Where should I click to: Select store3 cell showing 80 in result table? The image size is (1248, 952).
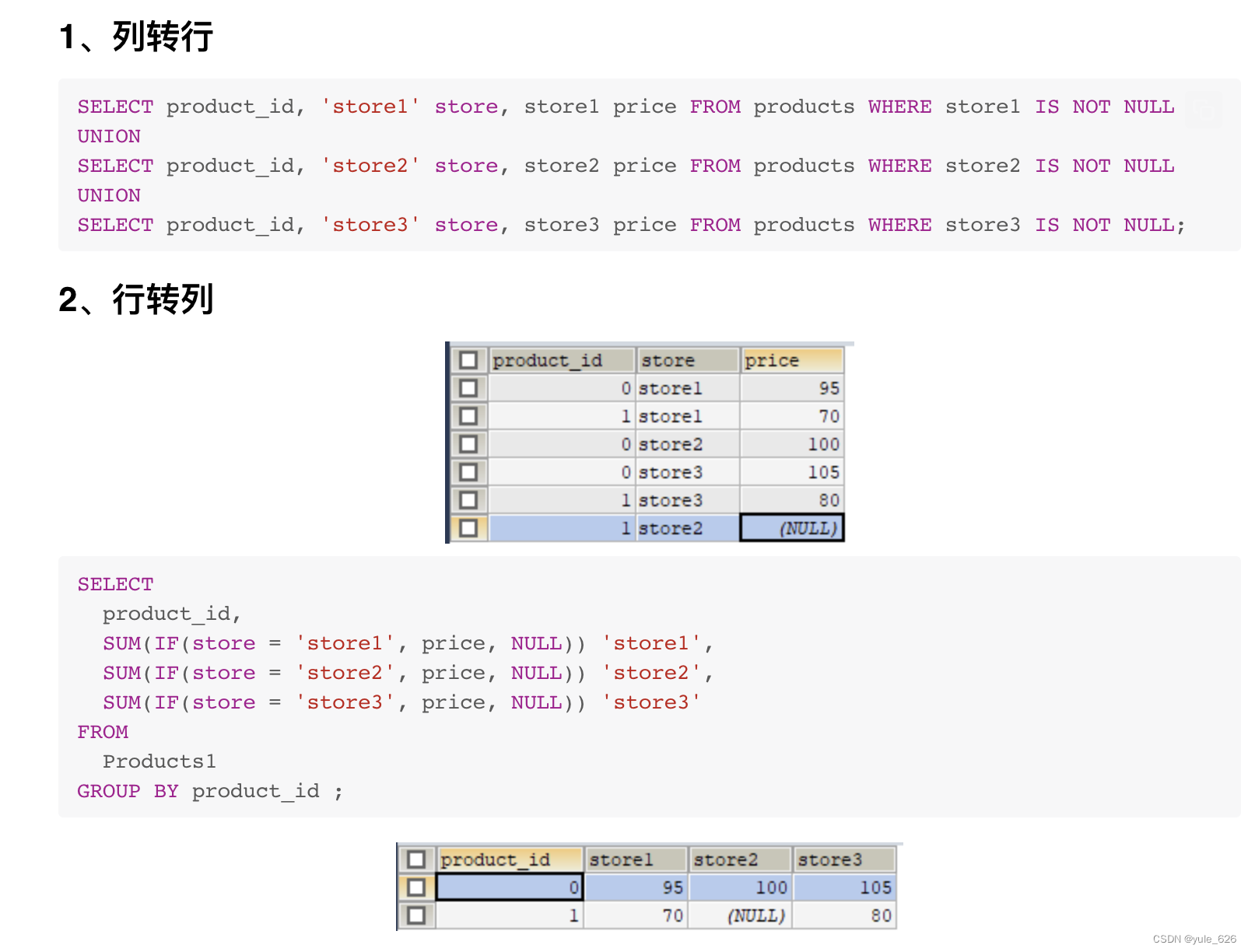click(x=844, y=915)
